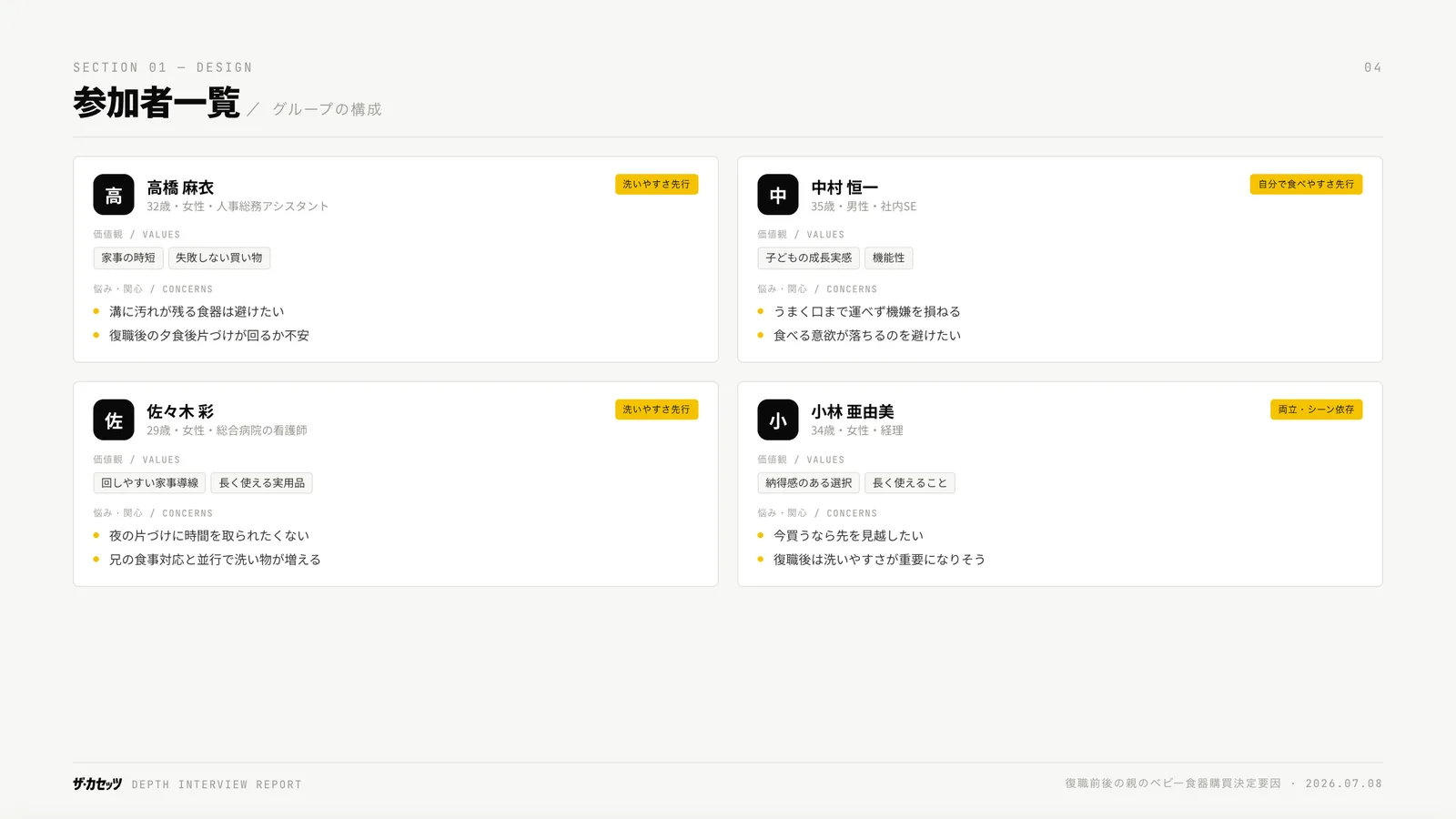The image size is (1456, 819).
Task: Click concern 今買うなら先を見越したい
Action: pos(848,536)
